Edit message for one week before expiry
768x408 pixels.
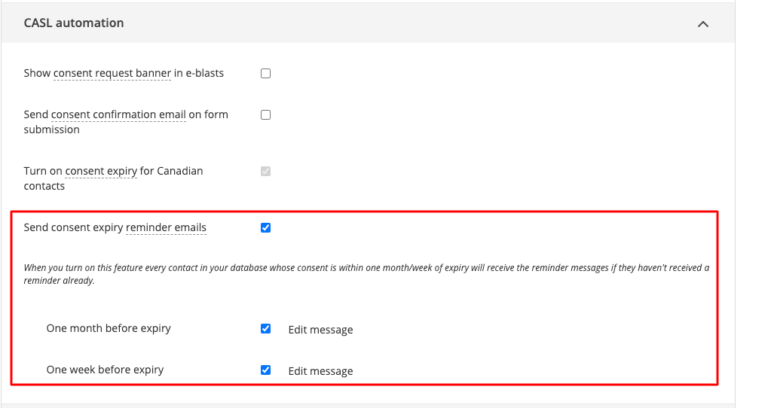point(320,371)
